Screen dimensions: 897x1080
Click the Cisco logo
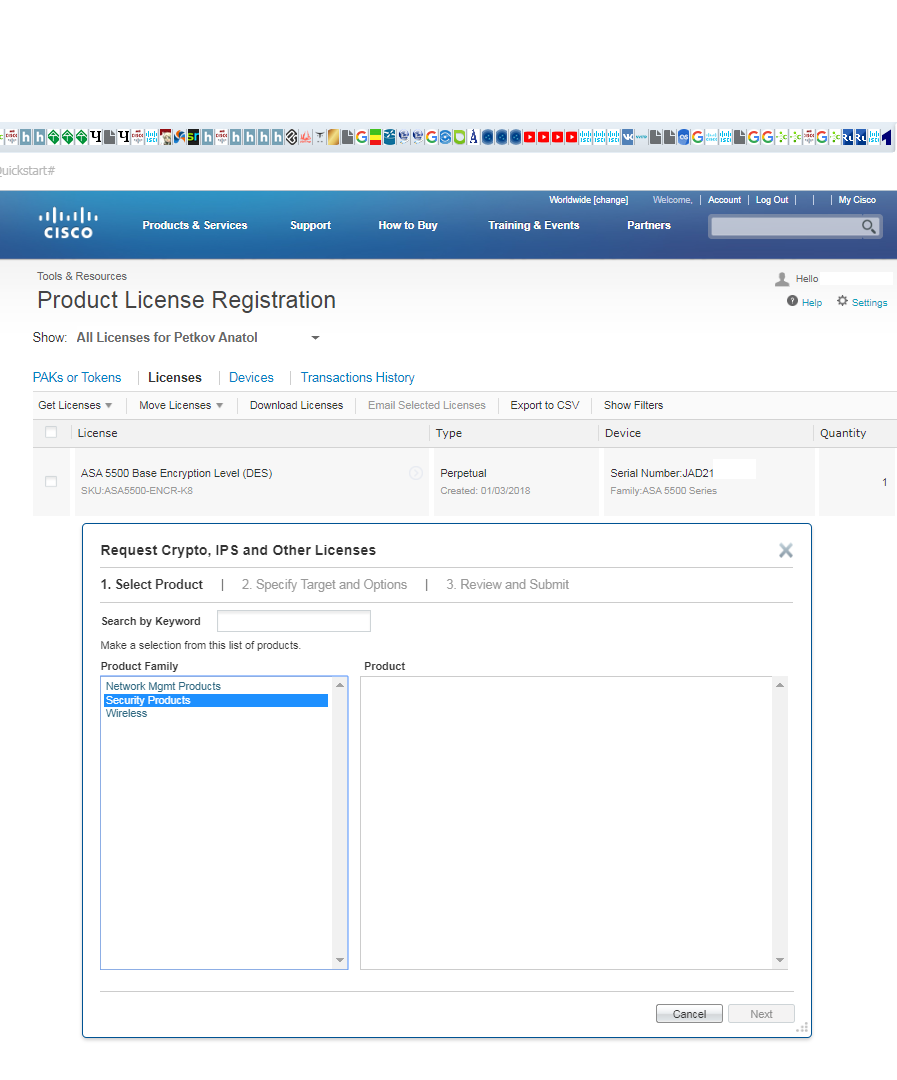(67, 223)
